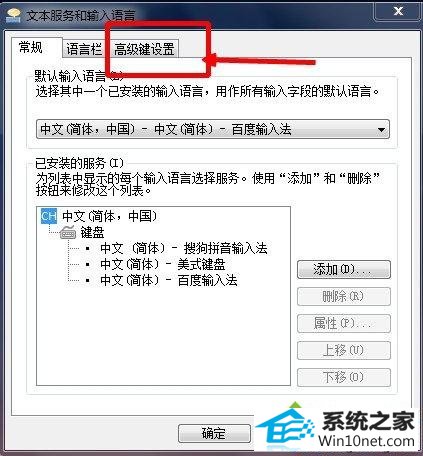Select 中文(简体) - 搜狗拼音输入法 in list
The height and width of the screenshot is (456, 423).
pyautogui.click(x=184, y=248)
